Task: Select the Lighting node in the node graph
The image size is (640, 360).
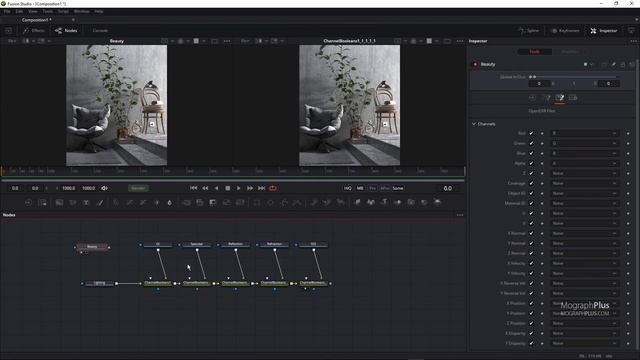Action: (99, 283)
